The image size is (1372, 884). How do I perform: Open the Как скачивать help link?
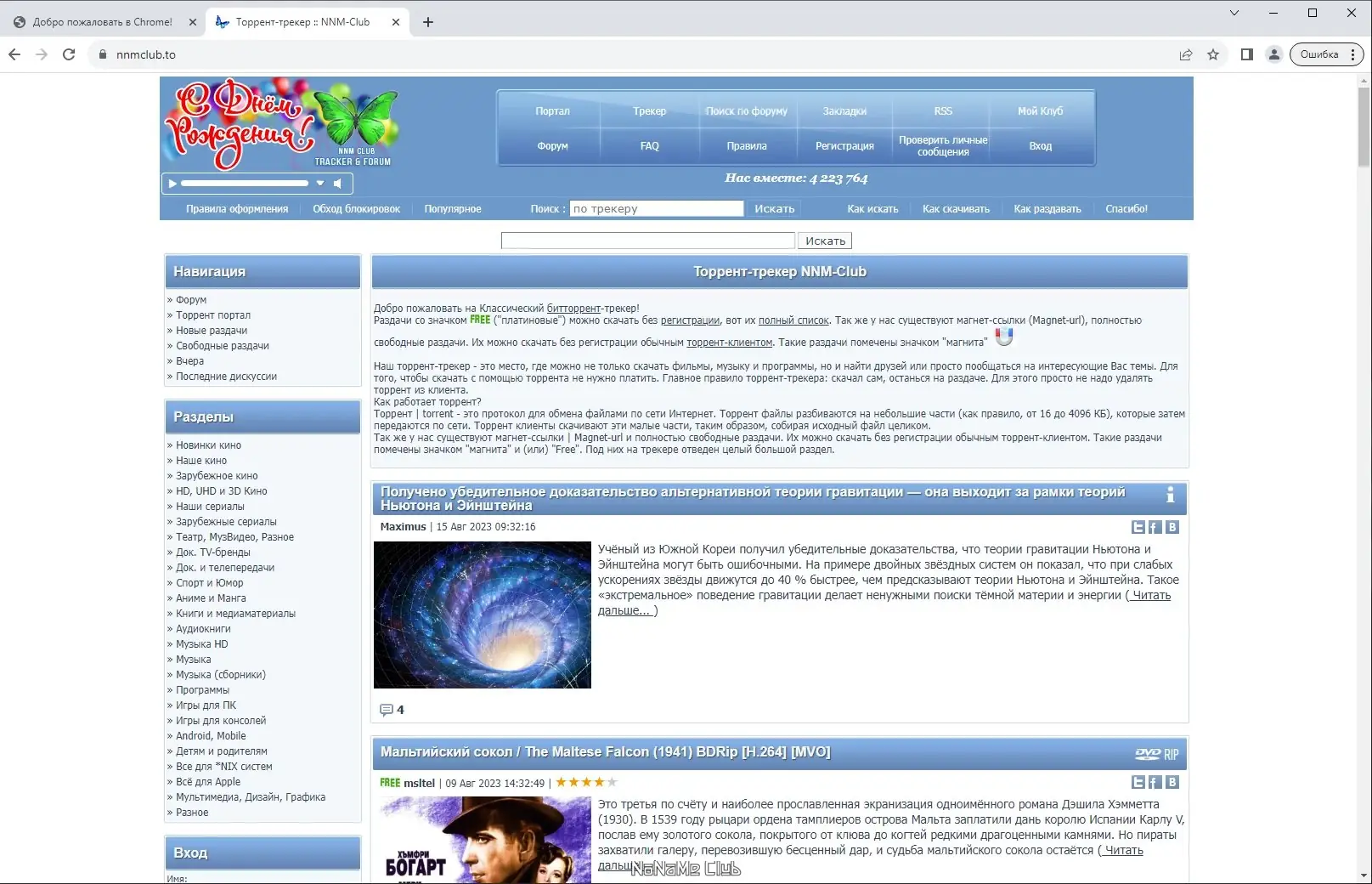(956, 209)
